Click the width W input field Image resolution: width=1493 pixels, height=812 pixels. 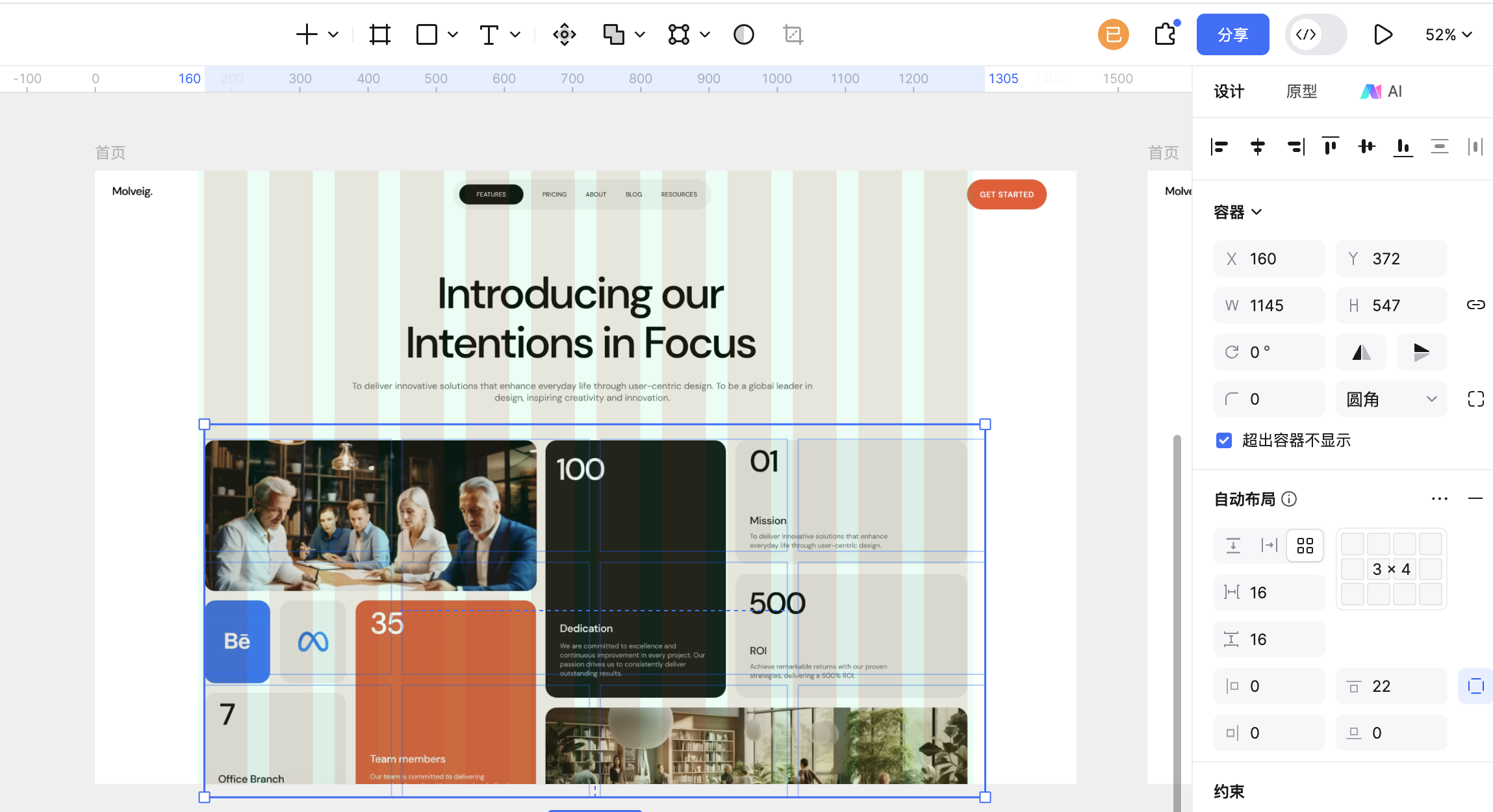pyautogui.click(x=1269, y=305)
